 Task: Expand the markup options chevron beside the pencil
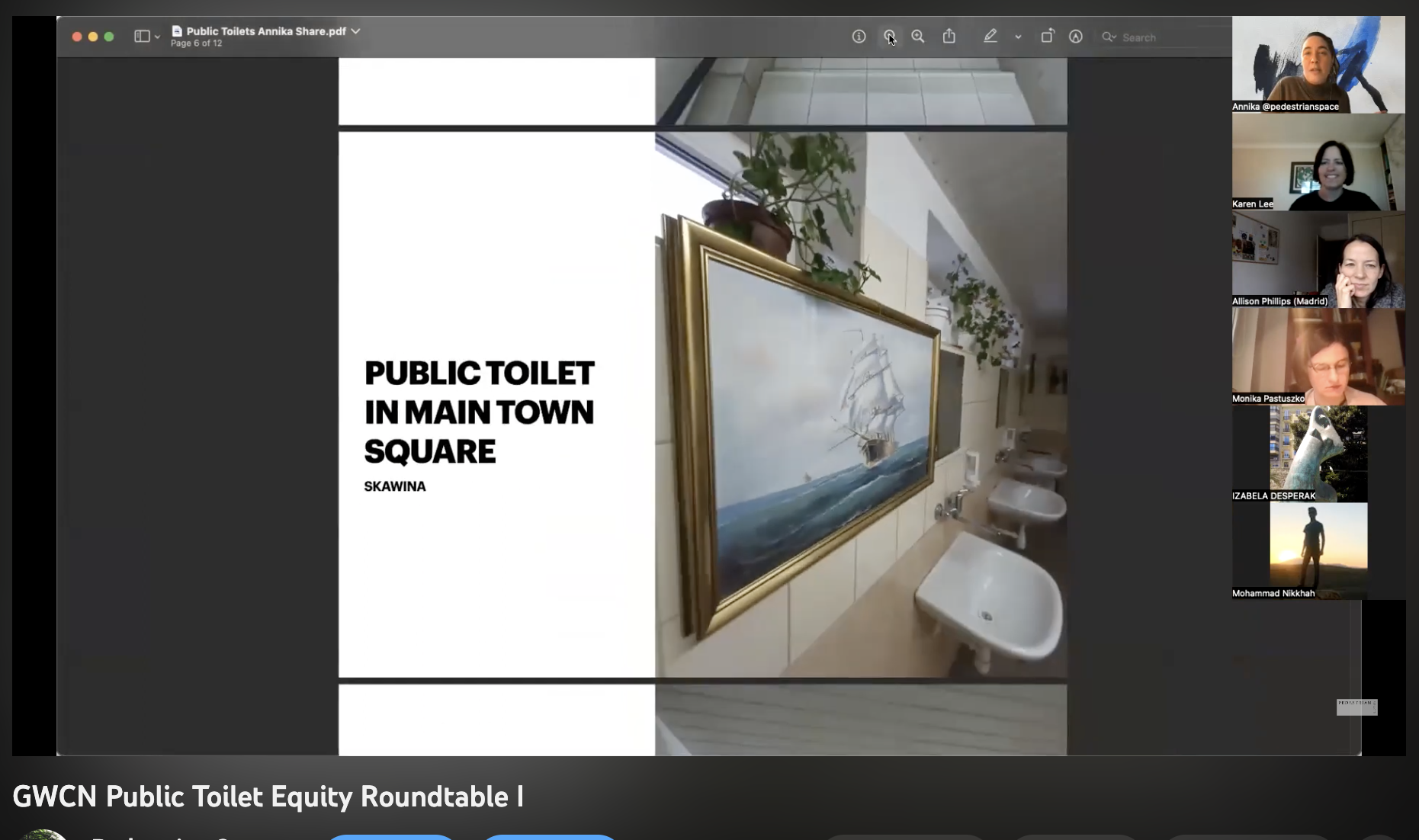click(x=1016, y=37)
